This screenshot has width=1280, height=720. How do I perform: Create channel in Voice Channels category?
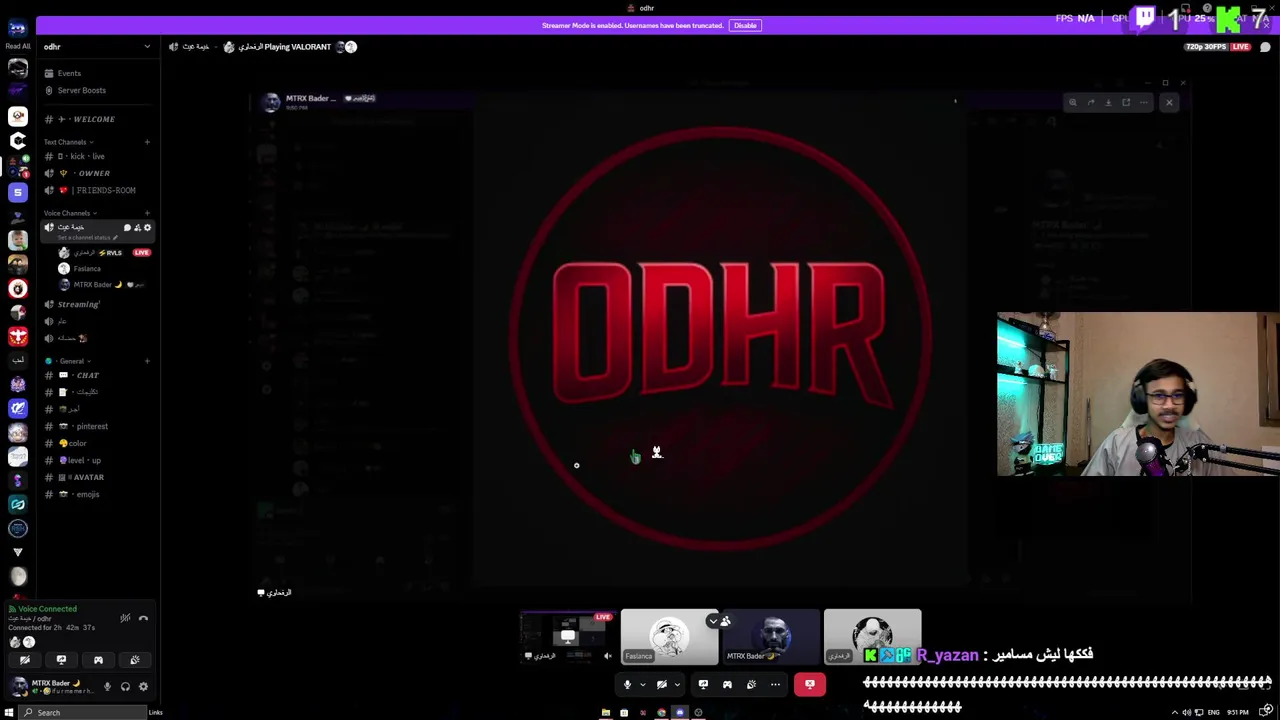point(147,213)
